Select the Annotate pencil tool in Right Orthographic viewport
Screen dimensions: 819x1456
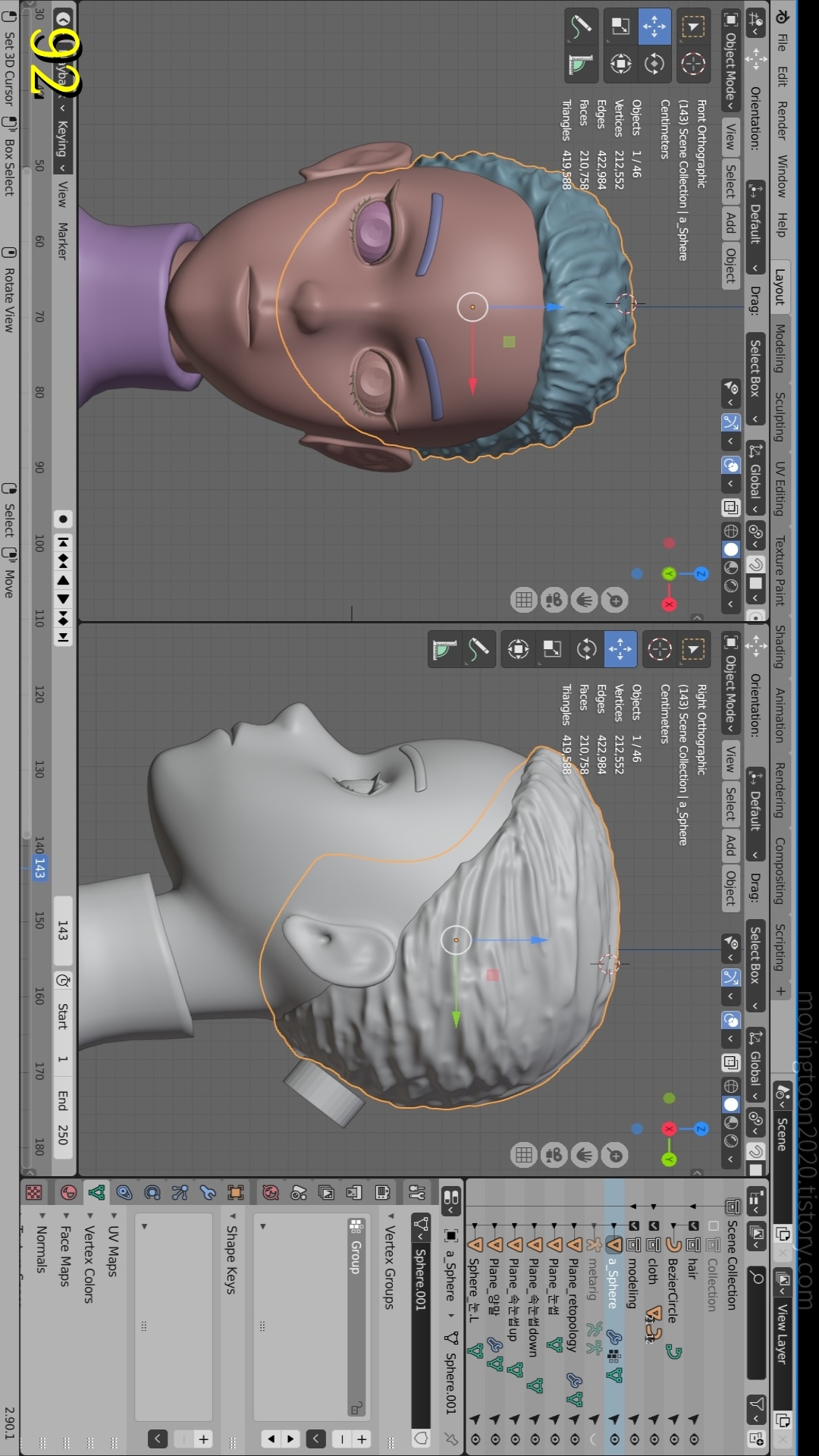(479, 649)
